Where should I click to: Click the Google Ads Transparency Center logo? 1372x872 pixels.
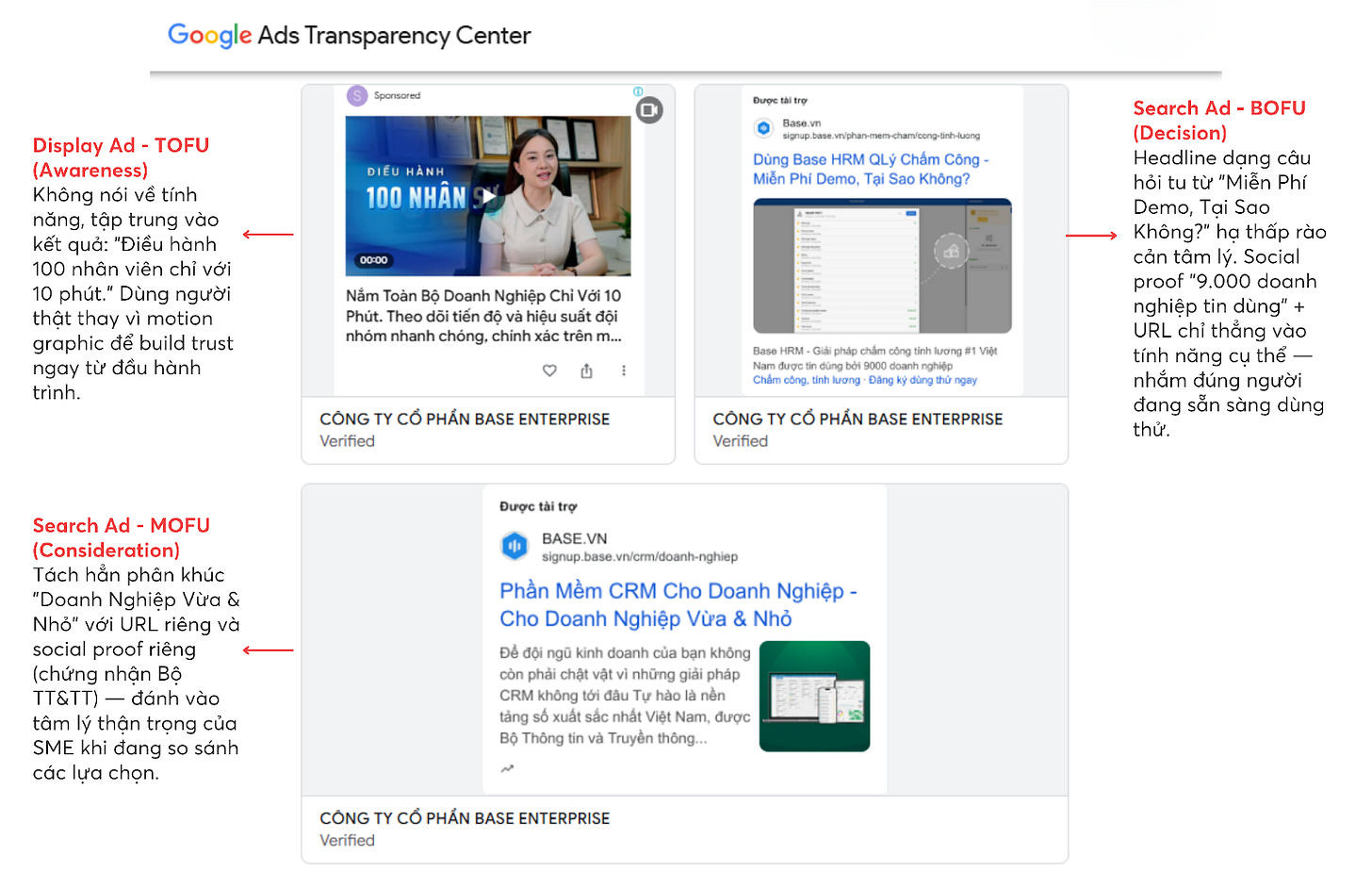tap(350, 36)
